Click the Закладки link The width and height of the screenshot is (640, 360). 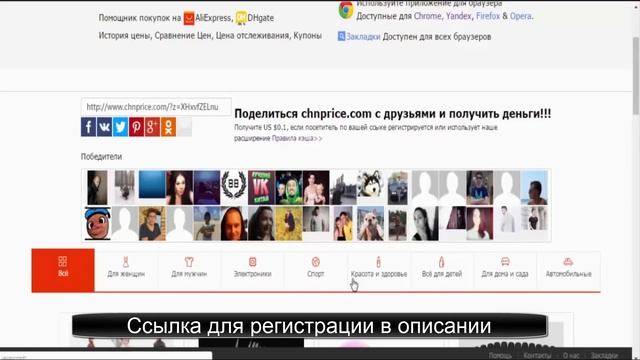pyautogui.click(x=363, y=37)
